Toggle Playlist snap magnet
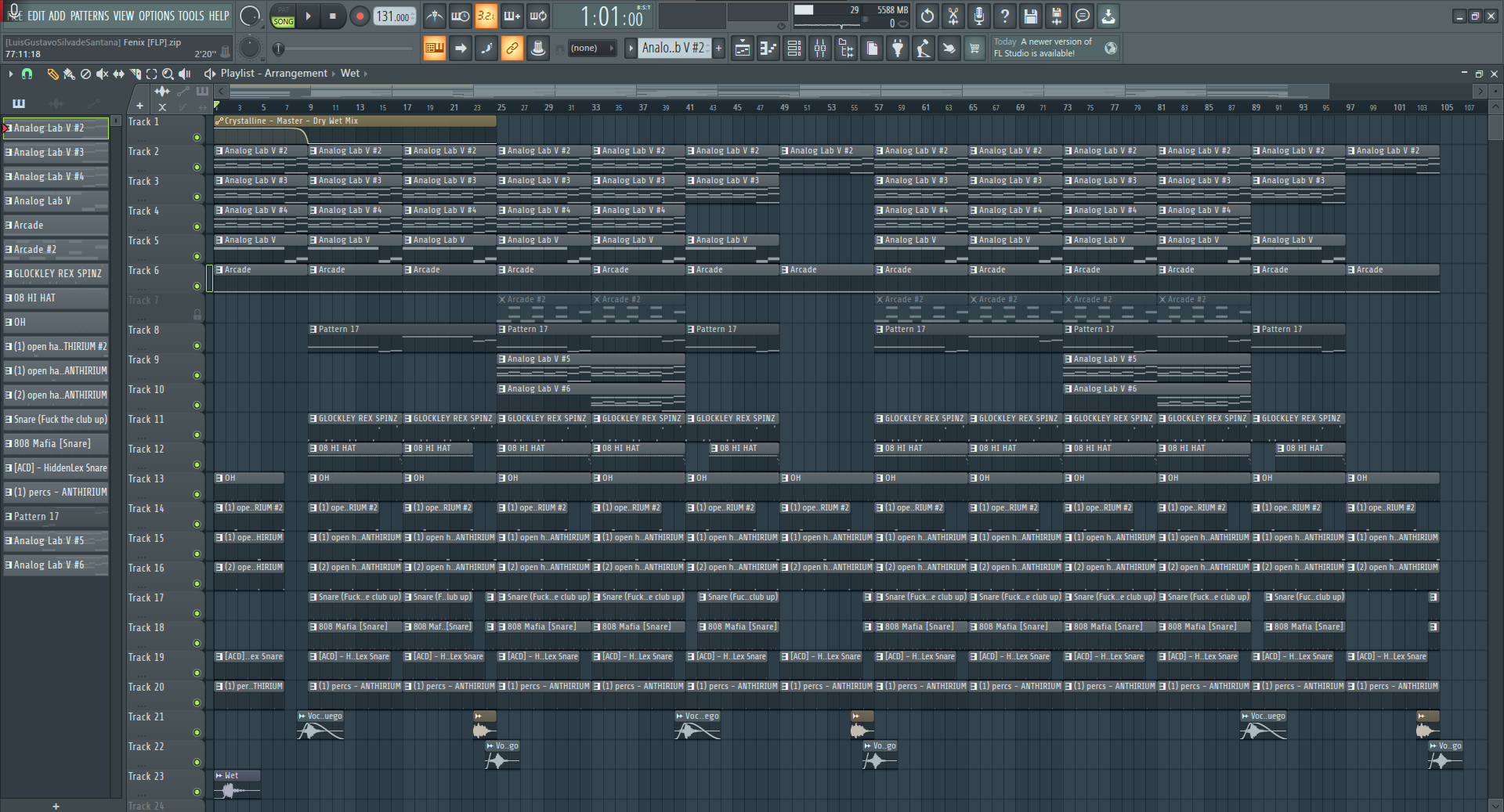Screen dimensions: 1504x812 (x=27, y=74)
